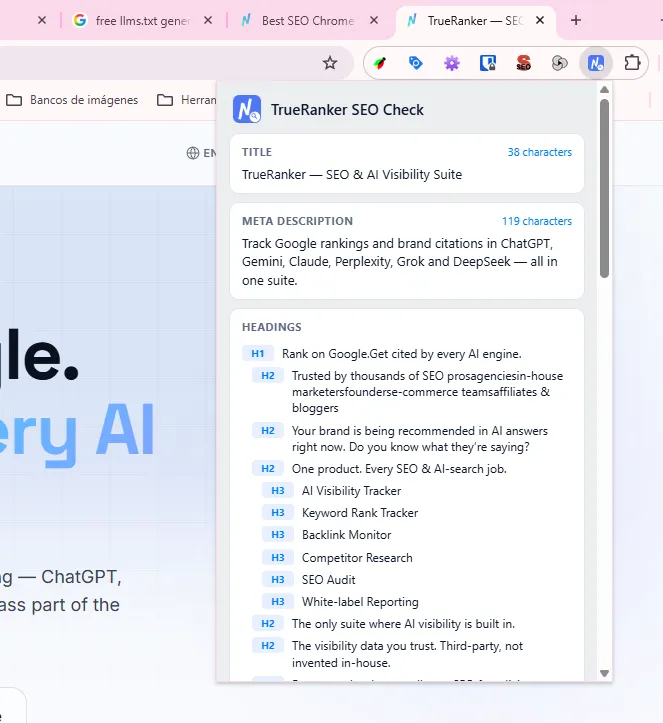Click the '38 characters' title count
This screenshot has height=723, width=663.
[x=539, y=152]
